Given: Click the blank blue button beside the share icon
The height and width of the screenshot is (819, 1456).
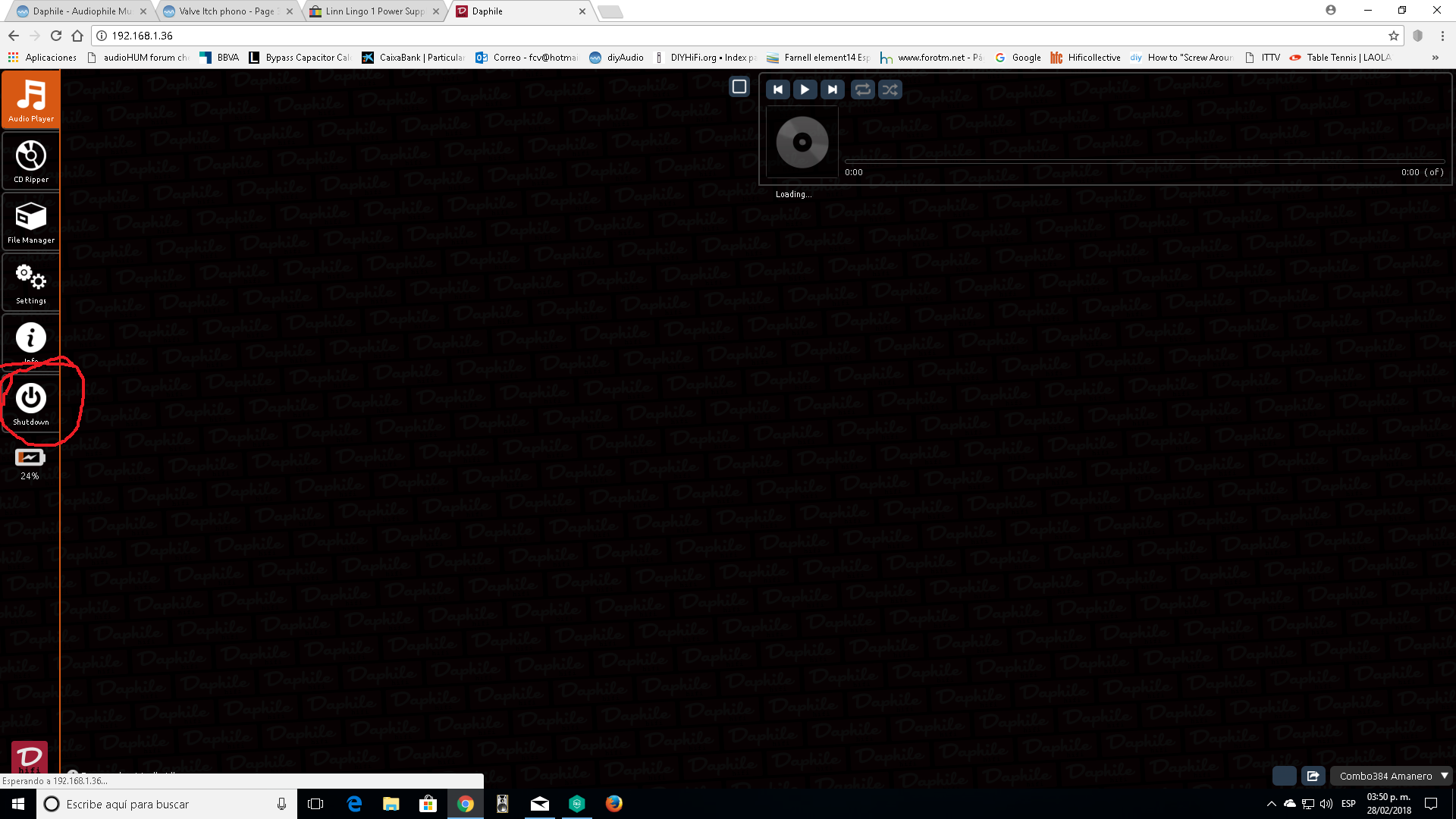Looking at the screenshot, I should pos(1284,776).
